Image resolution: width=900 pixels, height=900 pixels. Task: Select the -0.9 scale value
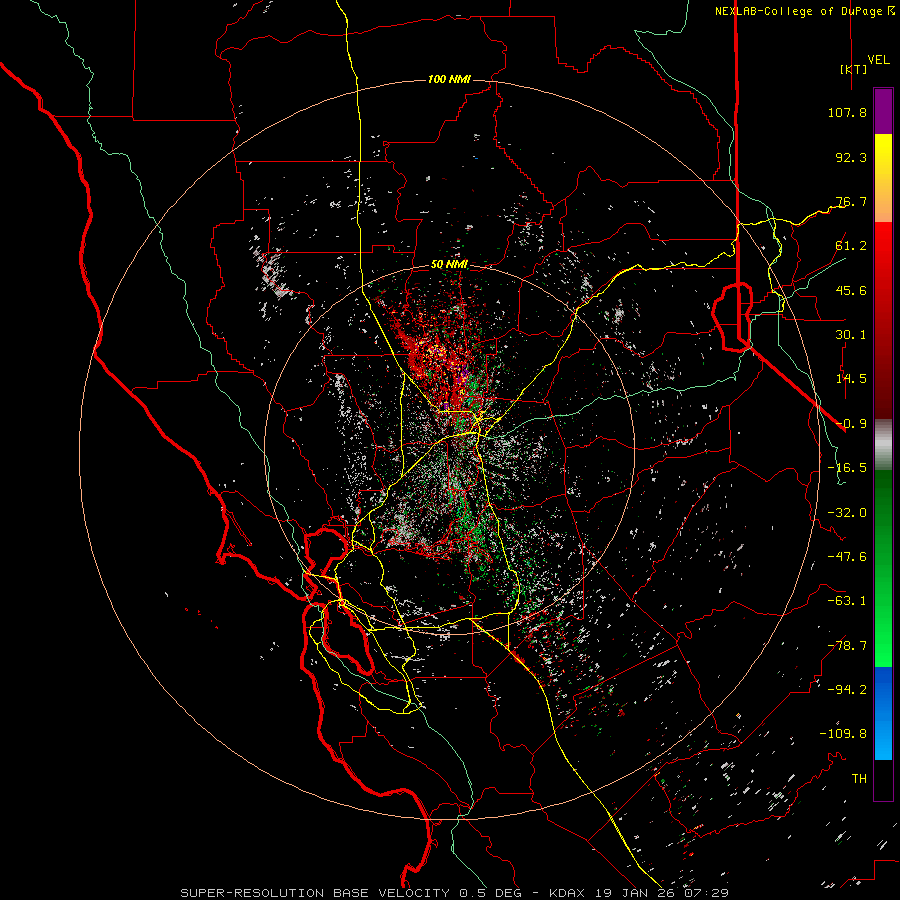(851, 424)
